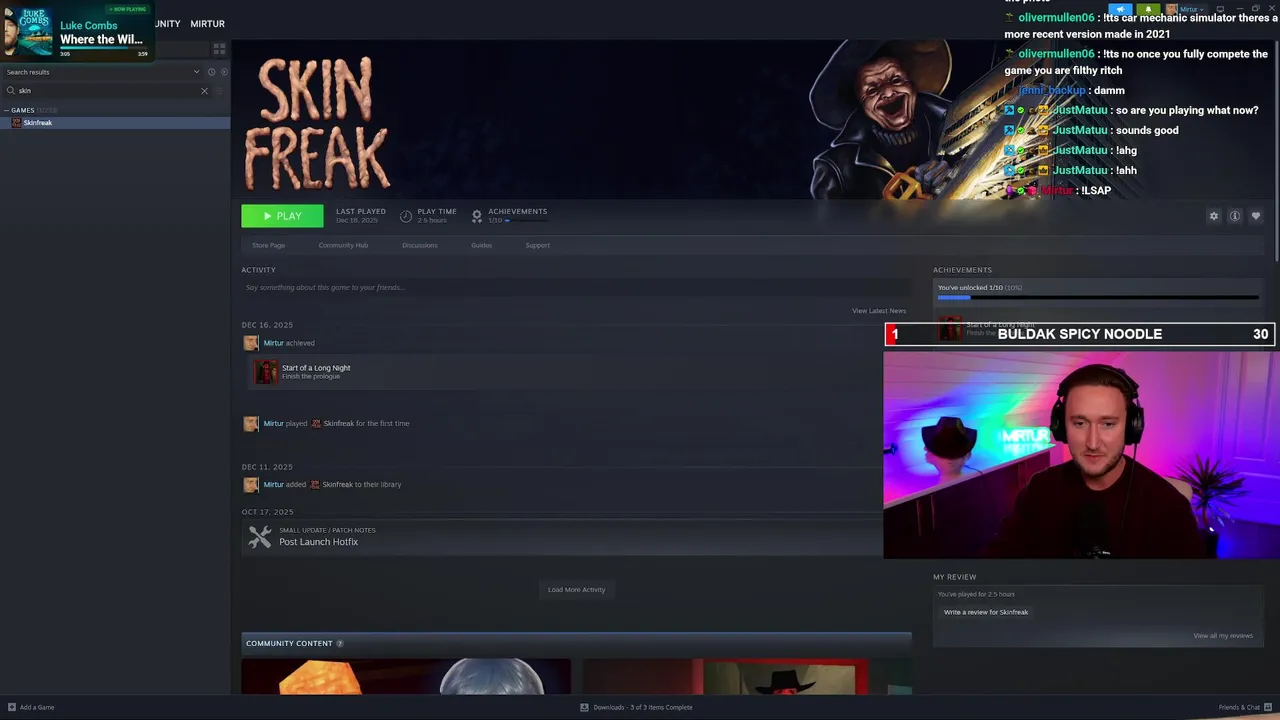This screenshot has width=1280, height=720.
Task: Click the MY REVIEW heading
Action: [x=954, y=577]
